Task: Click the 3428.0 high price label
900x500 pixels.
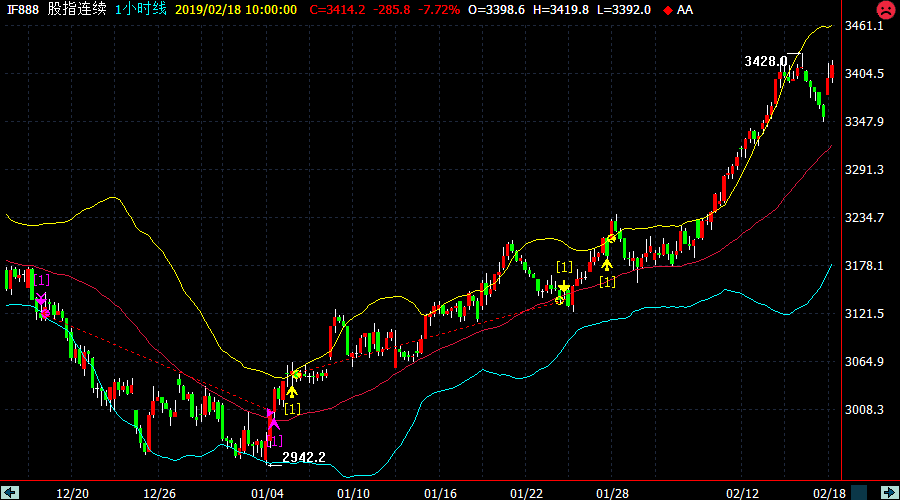Action: 765,61
